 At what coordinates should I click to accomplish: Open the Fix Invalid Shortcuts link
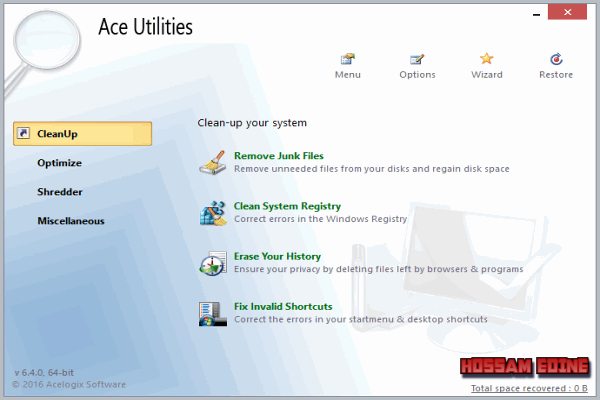283,306
